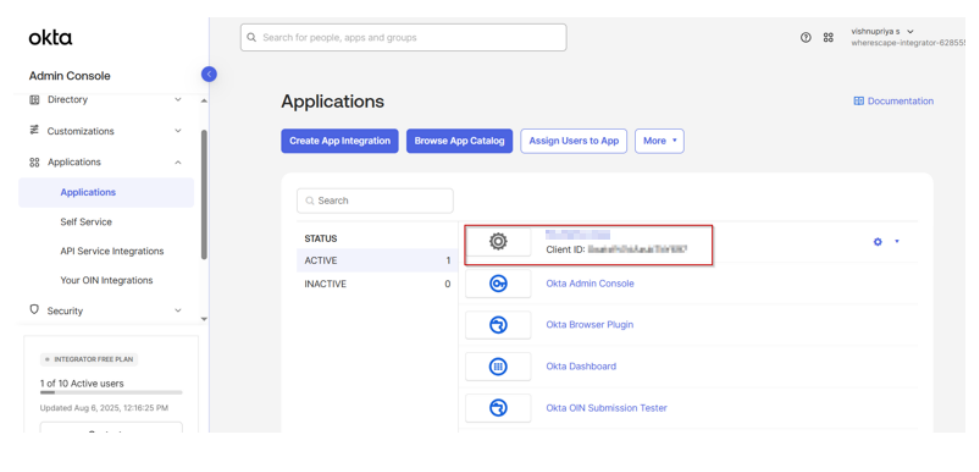Open the apps grid icon in header

pos(828,38)
